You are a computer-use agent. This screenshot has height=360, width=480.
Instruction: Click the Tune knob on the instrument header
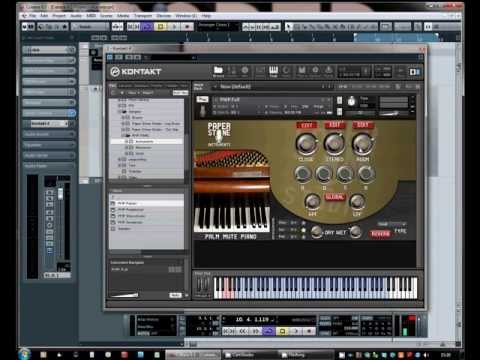(351, 101)
